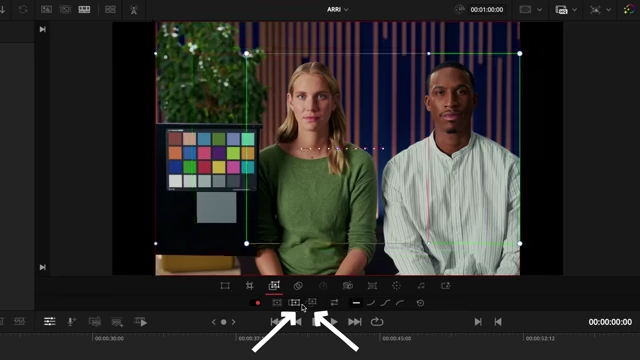Jump to timeline start button
This screenshot has height=360, width=640.
point(275,322)
